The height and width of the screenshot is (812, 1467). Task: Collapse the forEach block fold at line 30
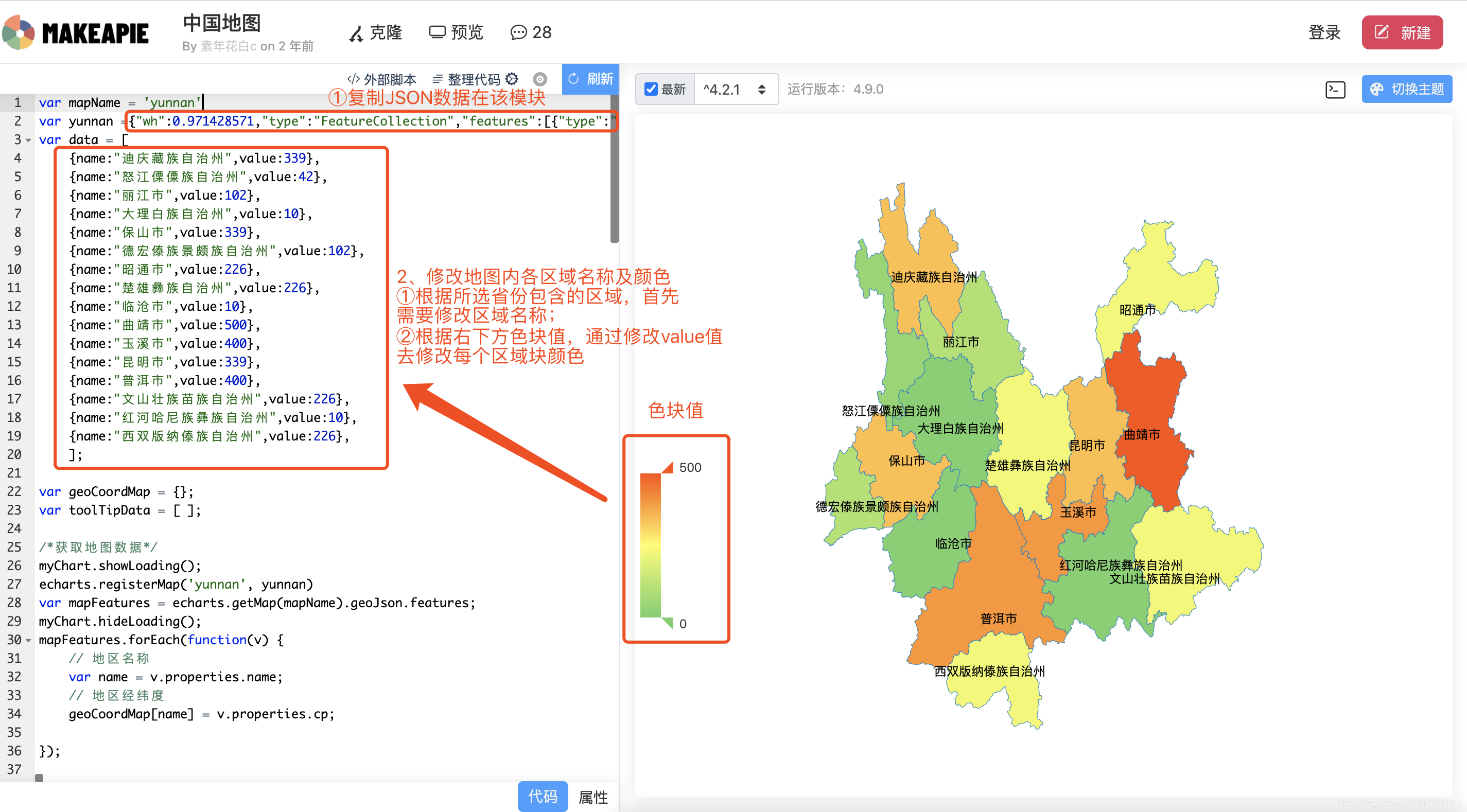tap(28, 640)
